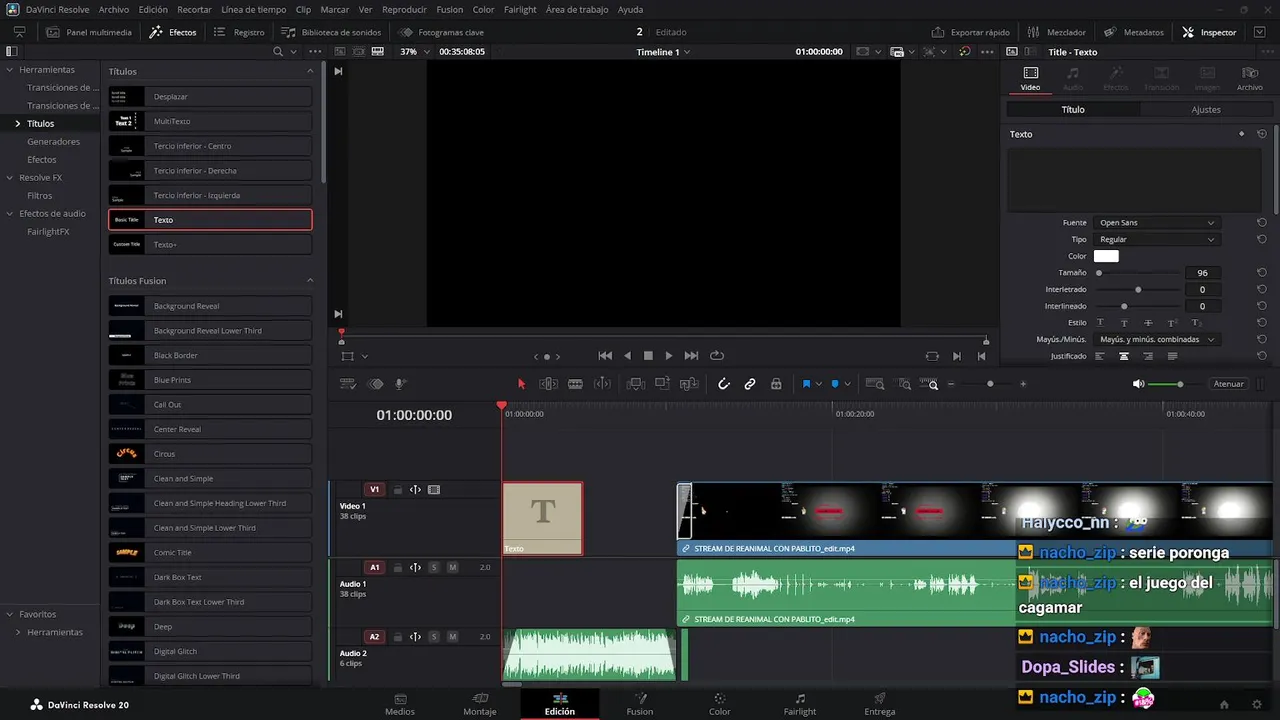The image size is (1280, 720).
Task: Open the Reproducir menu
Action: (x=404, y=9)
